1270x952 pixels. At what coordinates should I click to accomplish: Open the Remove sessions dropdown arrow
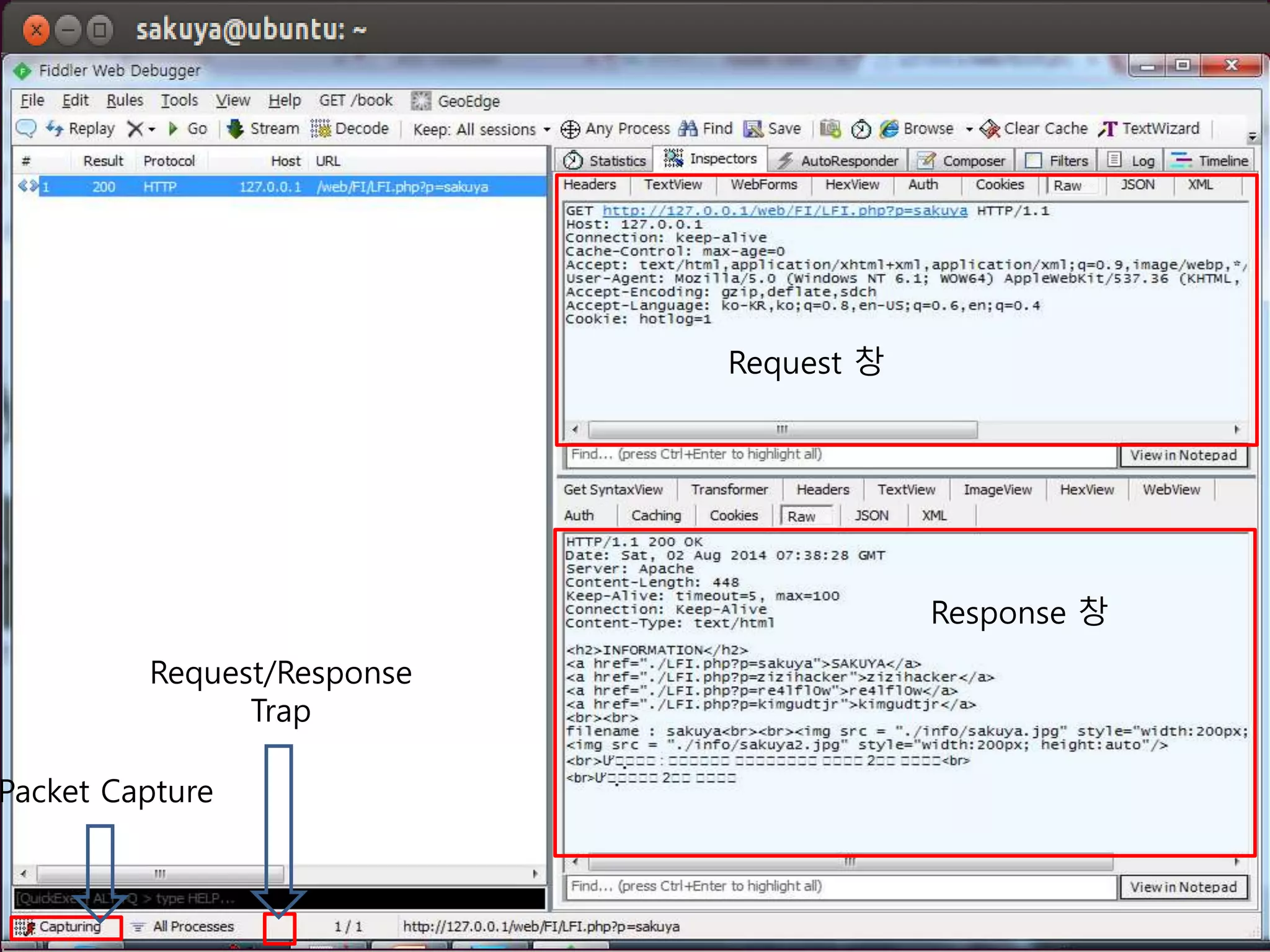click(152, 130)
